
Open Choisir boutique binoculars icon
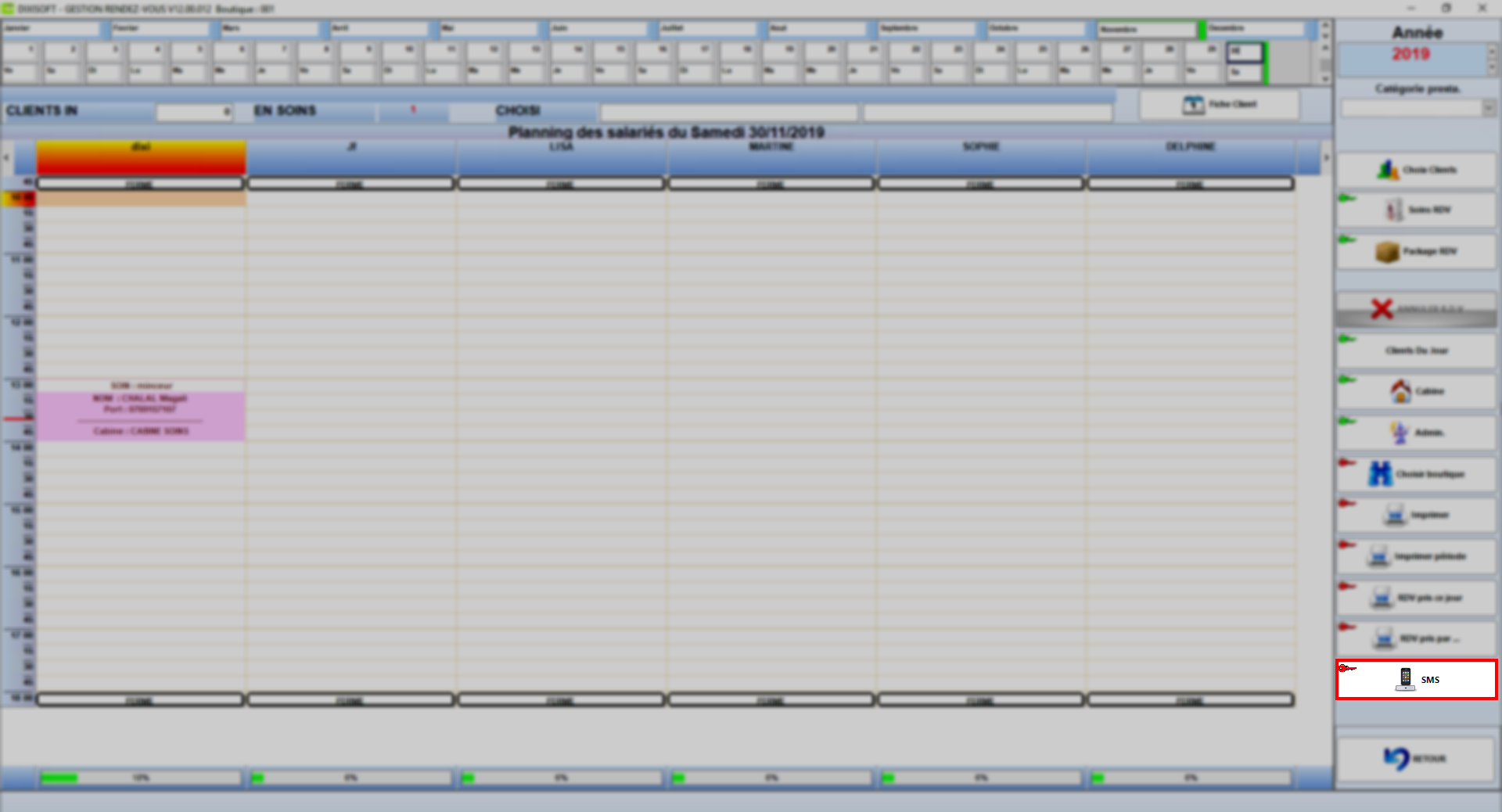click(1416, 473)
